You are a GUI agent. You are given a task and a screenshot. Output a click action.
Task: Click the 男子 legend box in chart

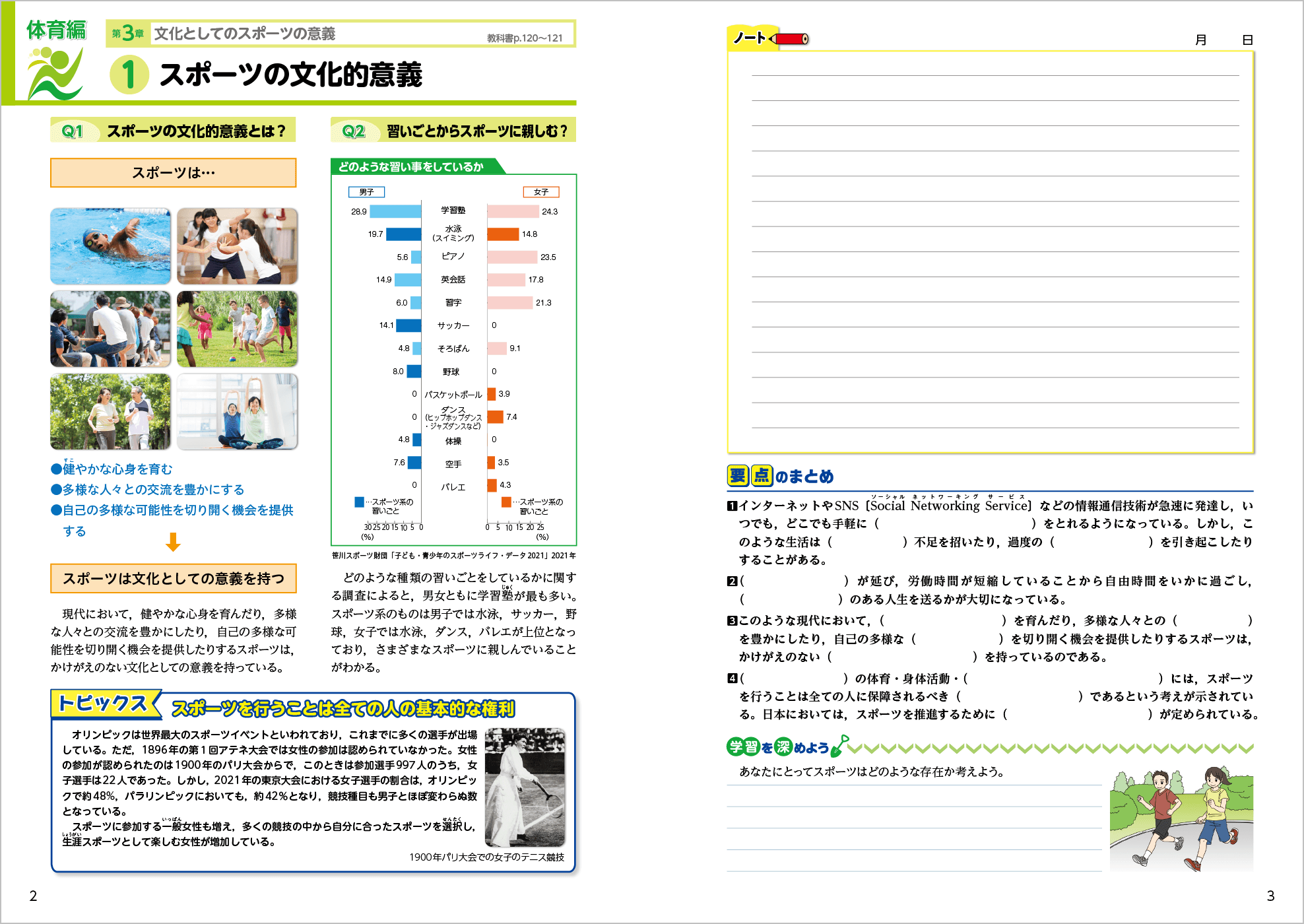coord(366,191)
